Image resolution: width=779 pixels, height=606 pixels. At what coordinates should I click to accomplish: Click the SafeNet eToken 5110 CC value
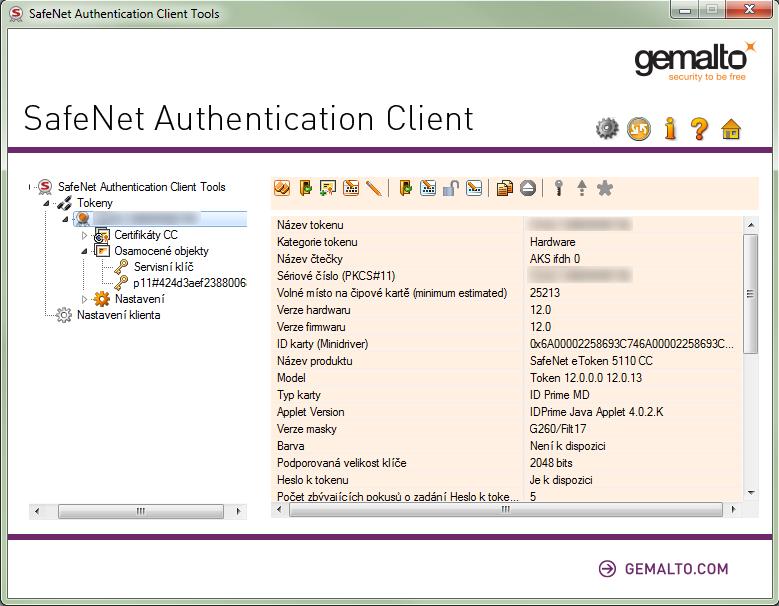pos(591,361)
